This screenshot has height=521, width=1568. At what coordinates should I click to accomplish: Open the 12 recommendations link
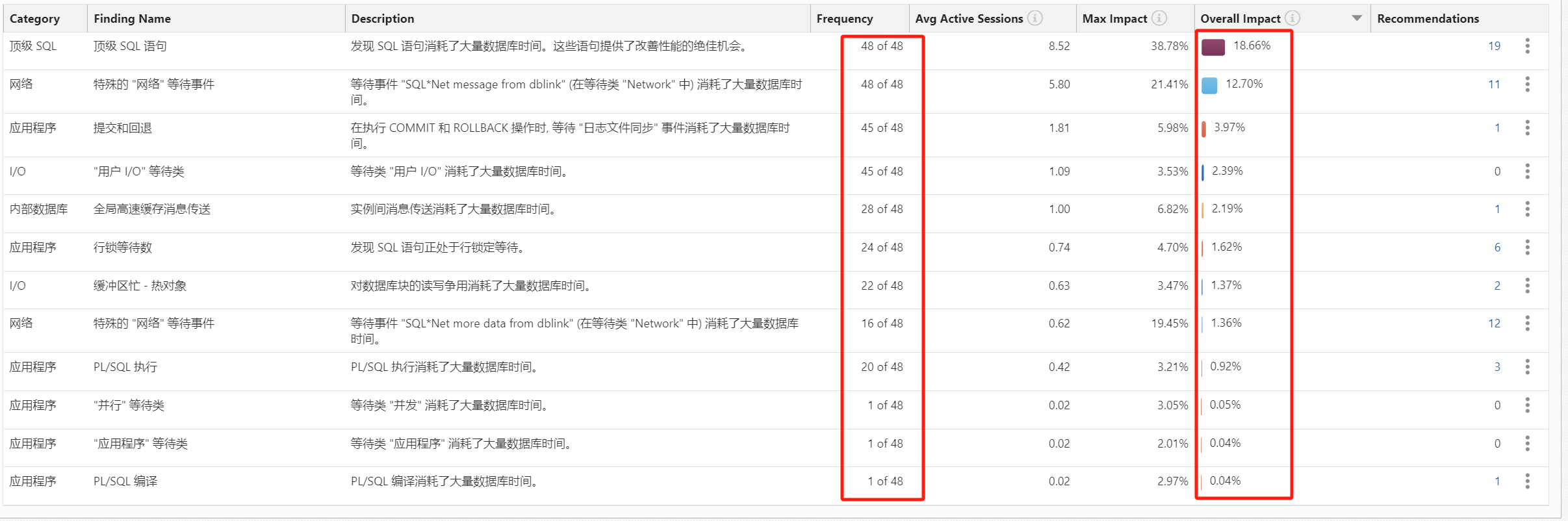(x=1494, y=324)
